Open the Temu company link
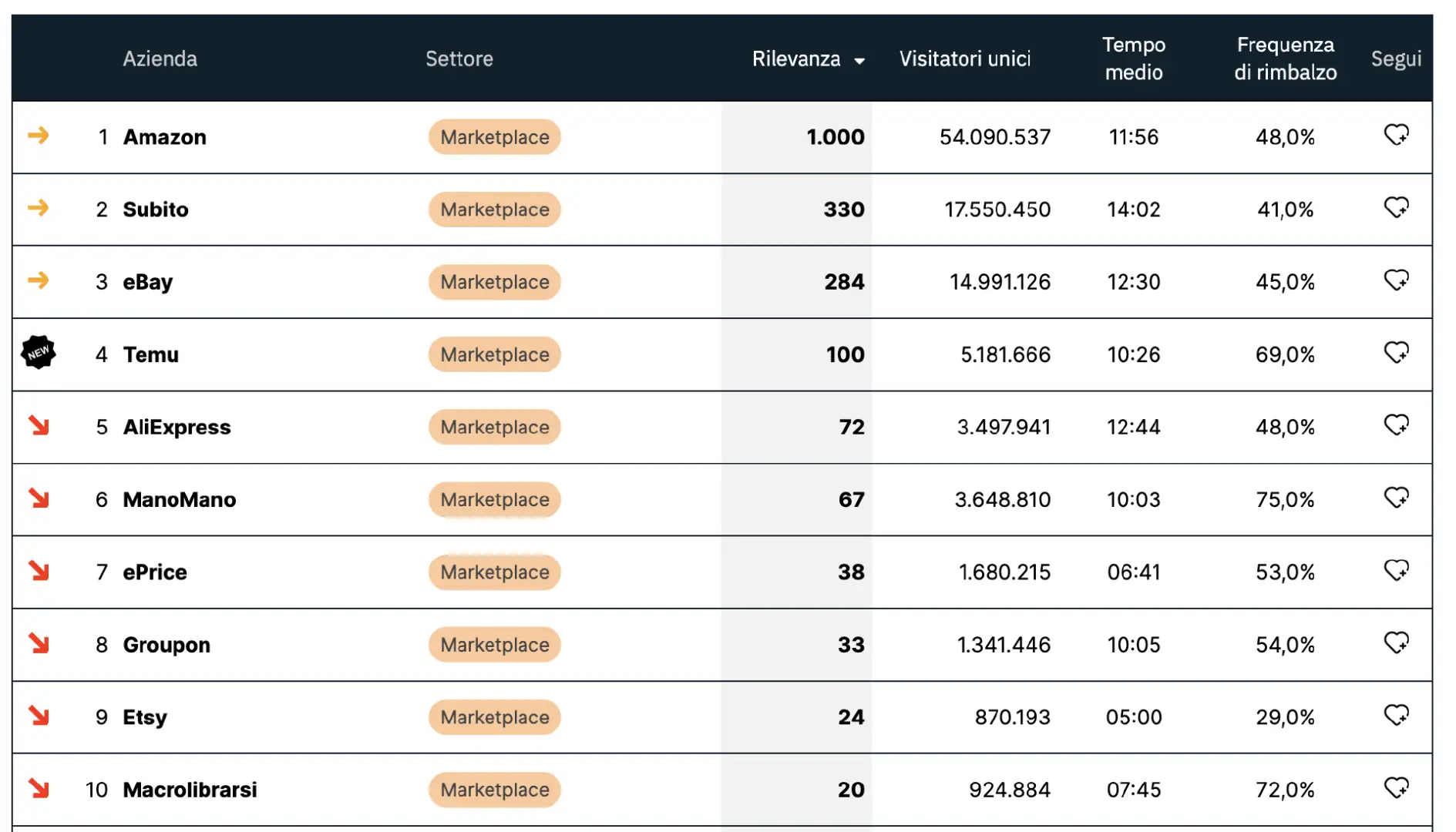 (x=151, y=354)
